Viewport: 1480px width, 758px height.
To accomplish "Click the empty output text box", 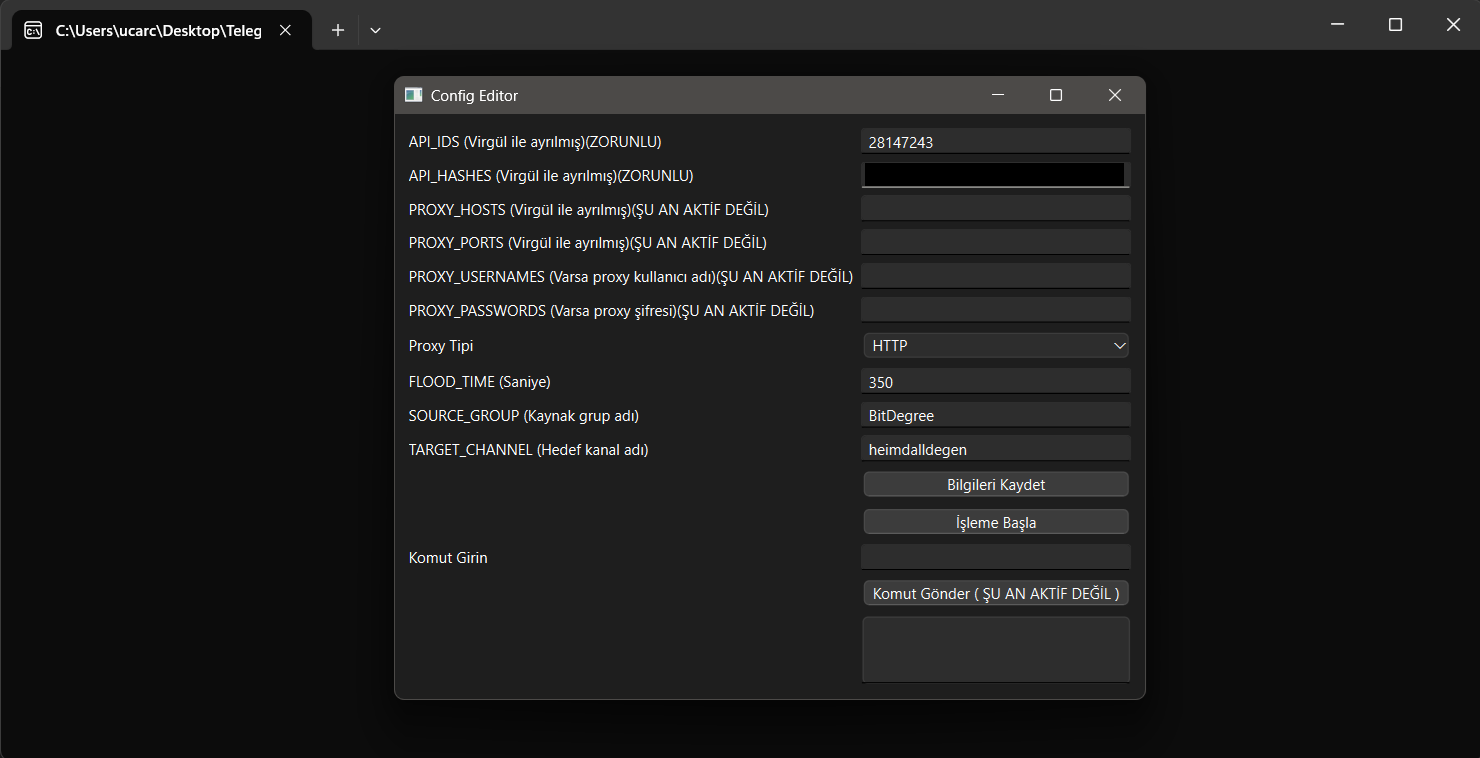I will pyautogui.click(x=996, y=650).
